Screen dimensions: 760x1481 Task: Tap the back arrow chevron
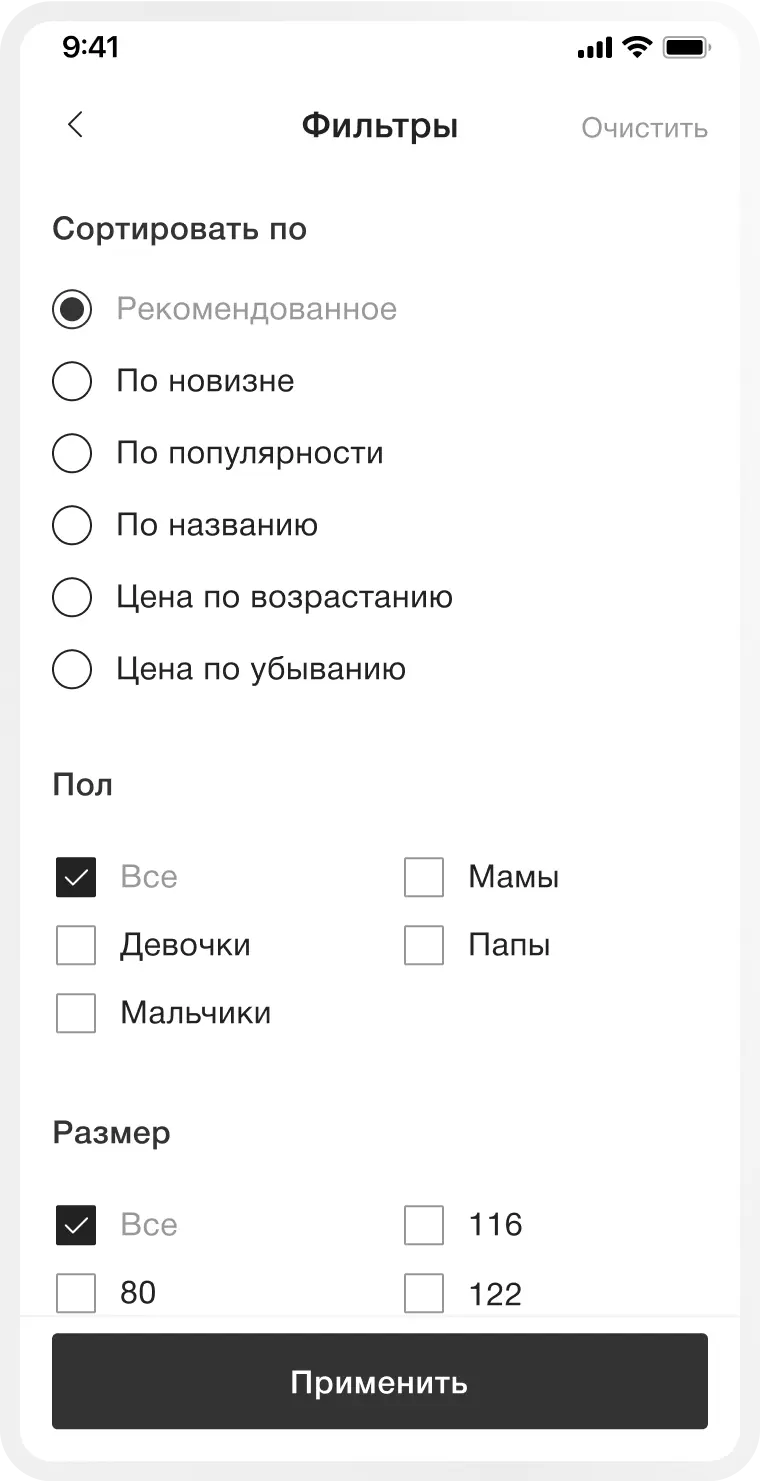(74, 125)
